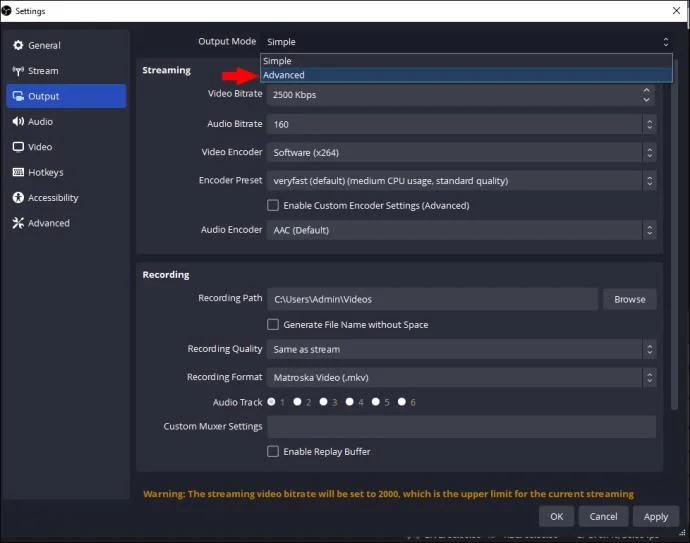
Task: Open Stream settings section
Action: (x=66, y=71)
